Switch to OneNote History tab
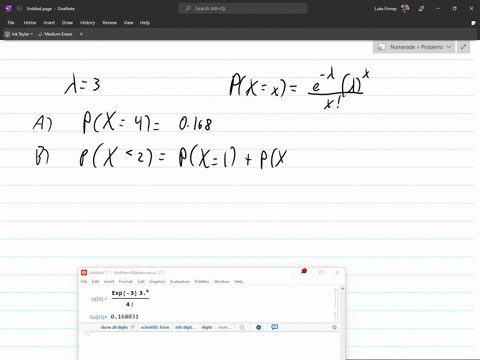 87,23
